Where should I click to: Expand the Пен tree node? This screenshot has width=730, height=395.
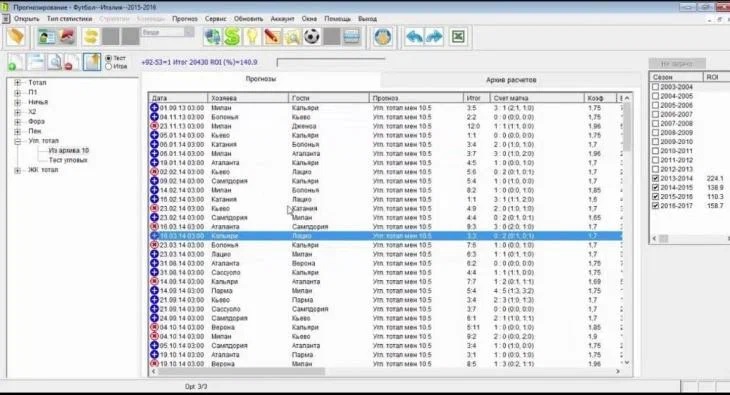[18, 131]
